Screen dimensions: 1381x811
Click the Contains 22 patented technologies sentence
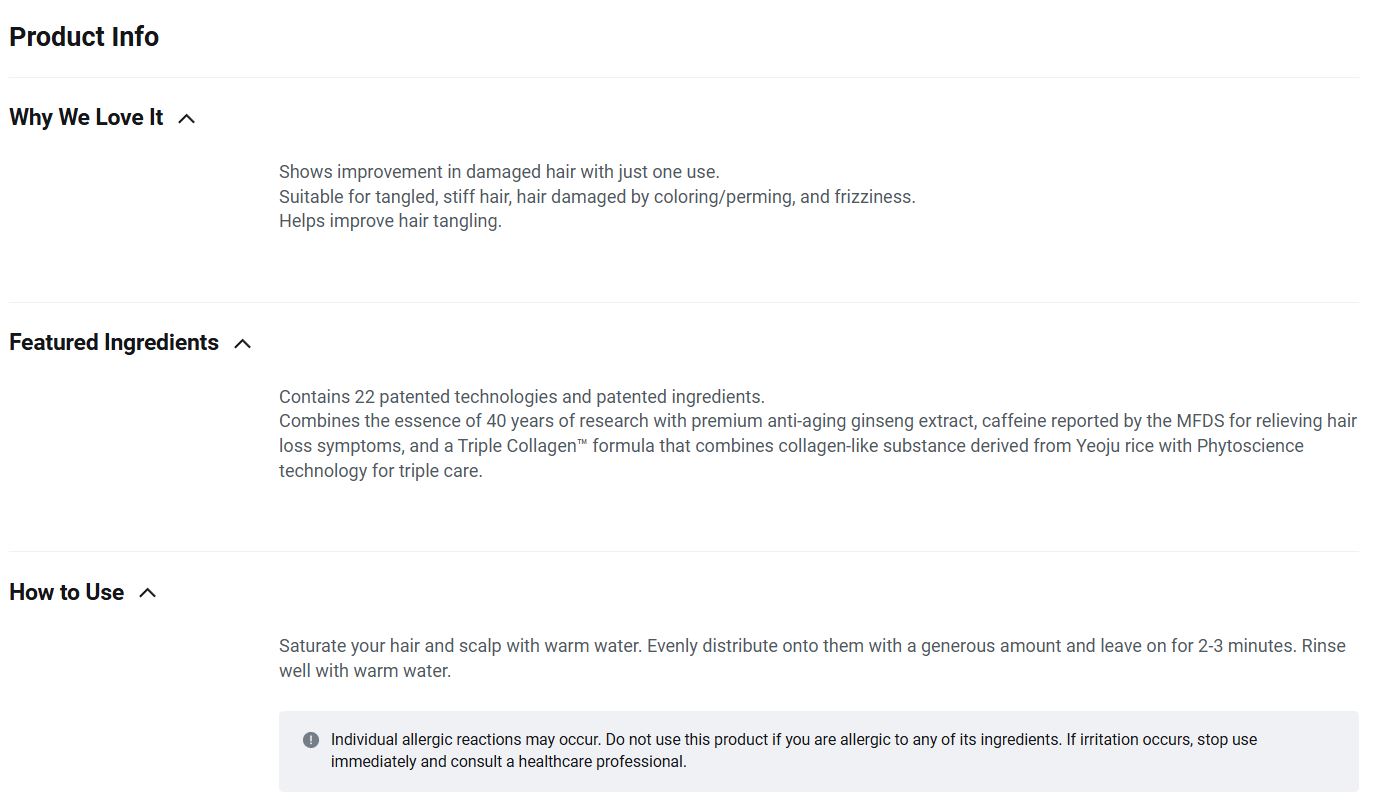click(x=521, y=397)
